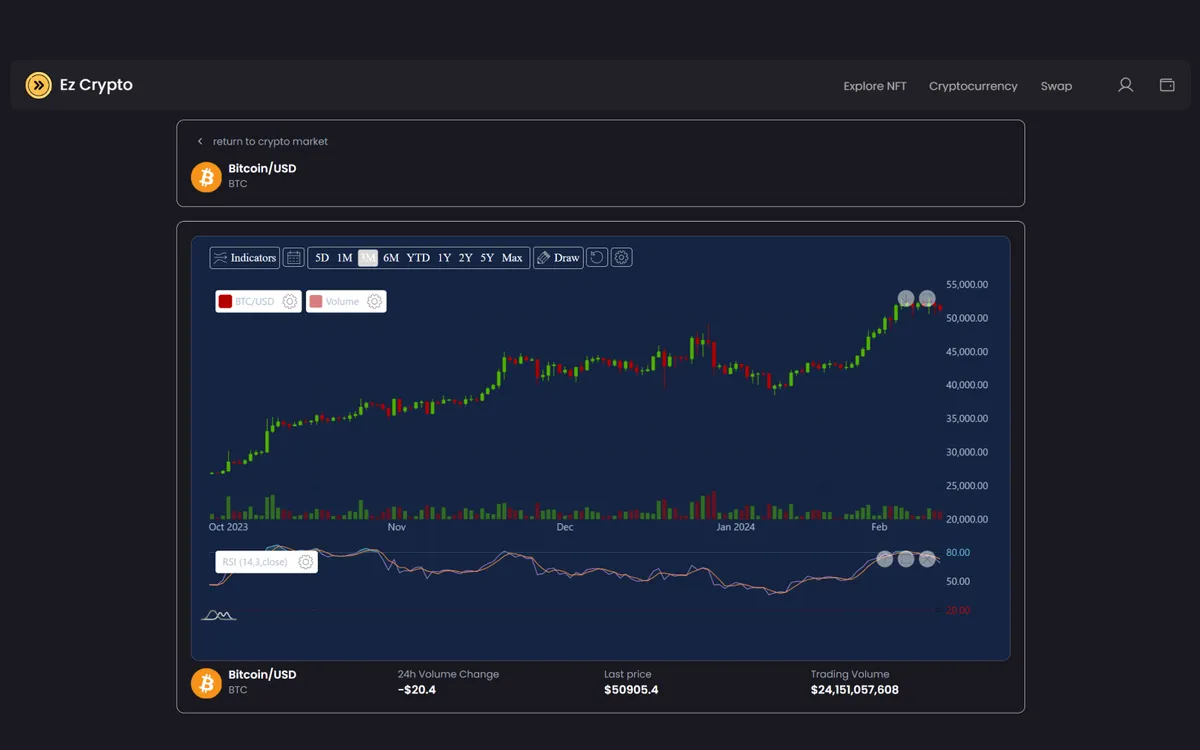This screenshot has width=1200, height=750.
Task: Open BTC/USD series settings gear
Action: pos(290,301)
